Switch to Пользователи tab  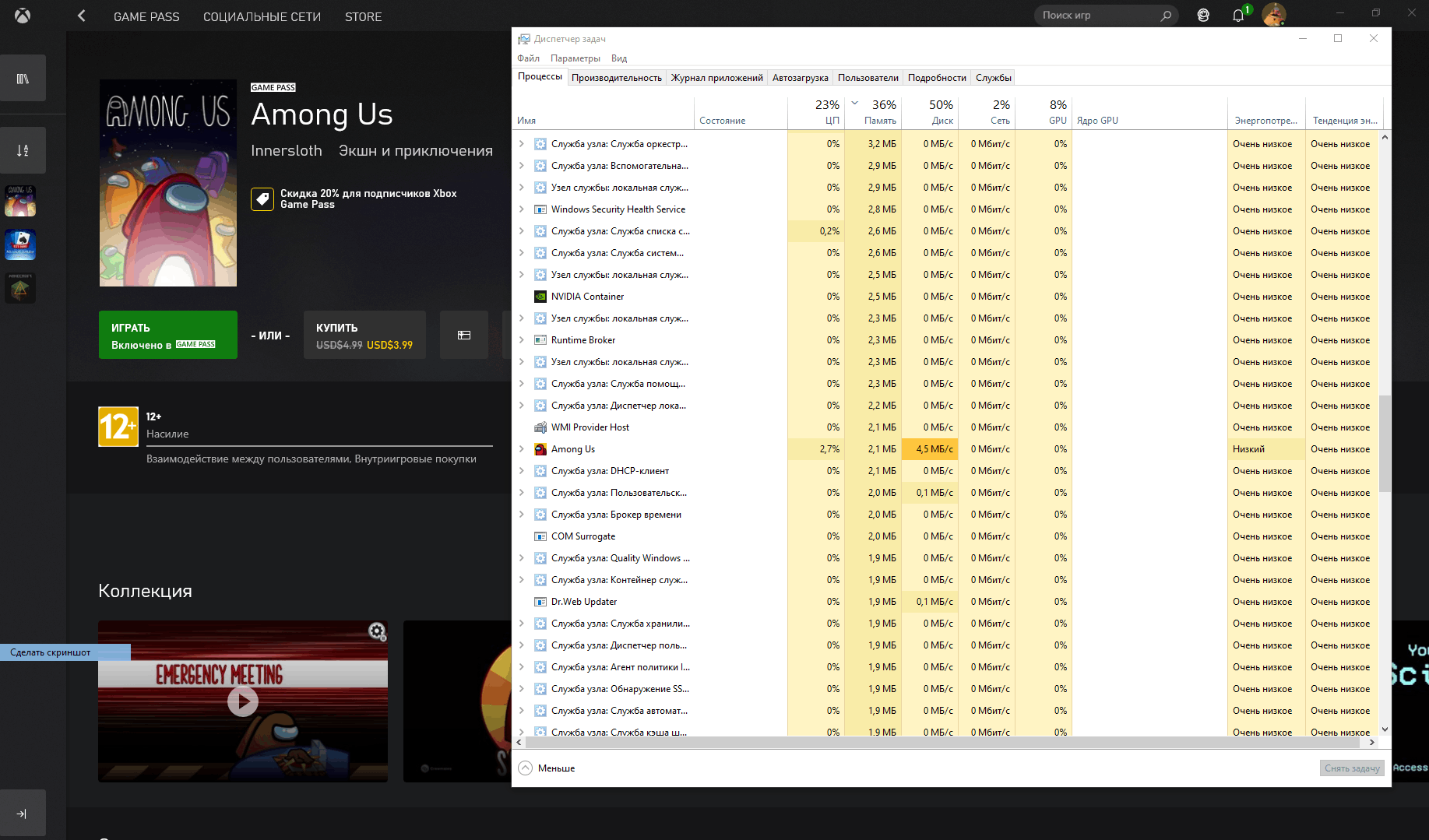[868, 78]
